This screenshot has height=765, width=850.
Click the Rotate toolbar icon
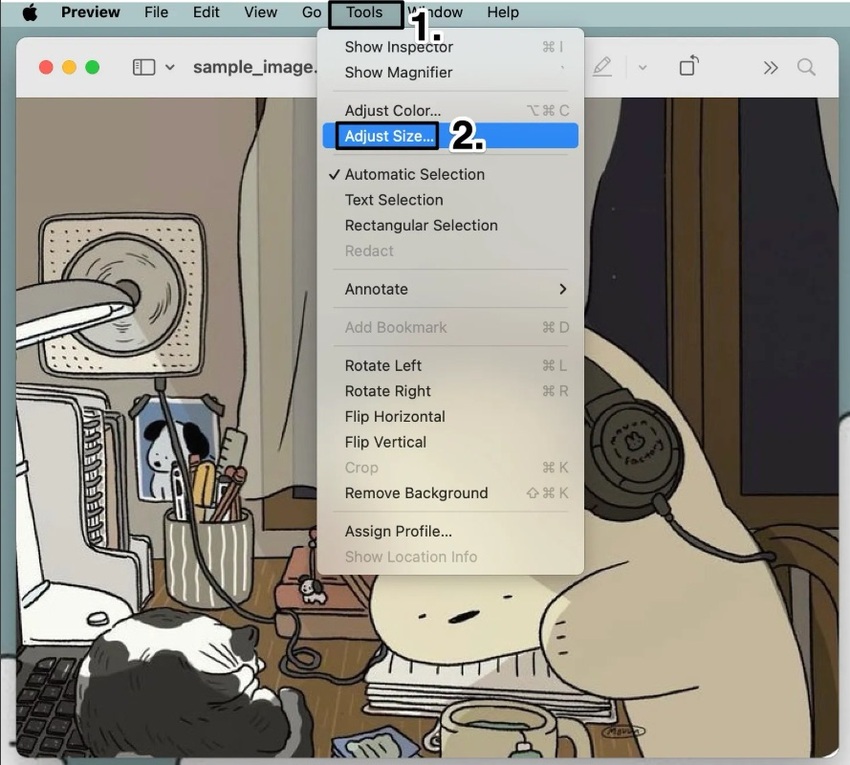tap(688, 66)
